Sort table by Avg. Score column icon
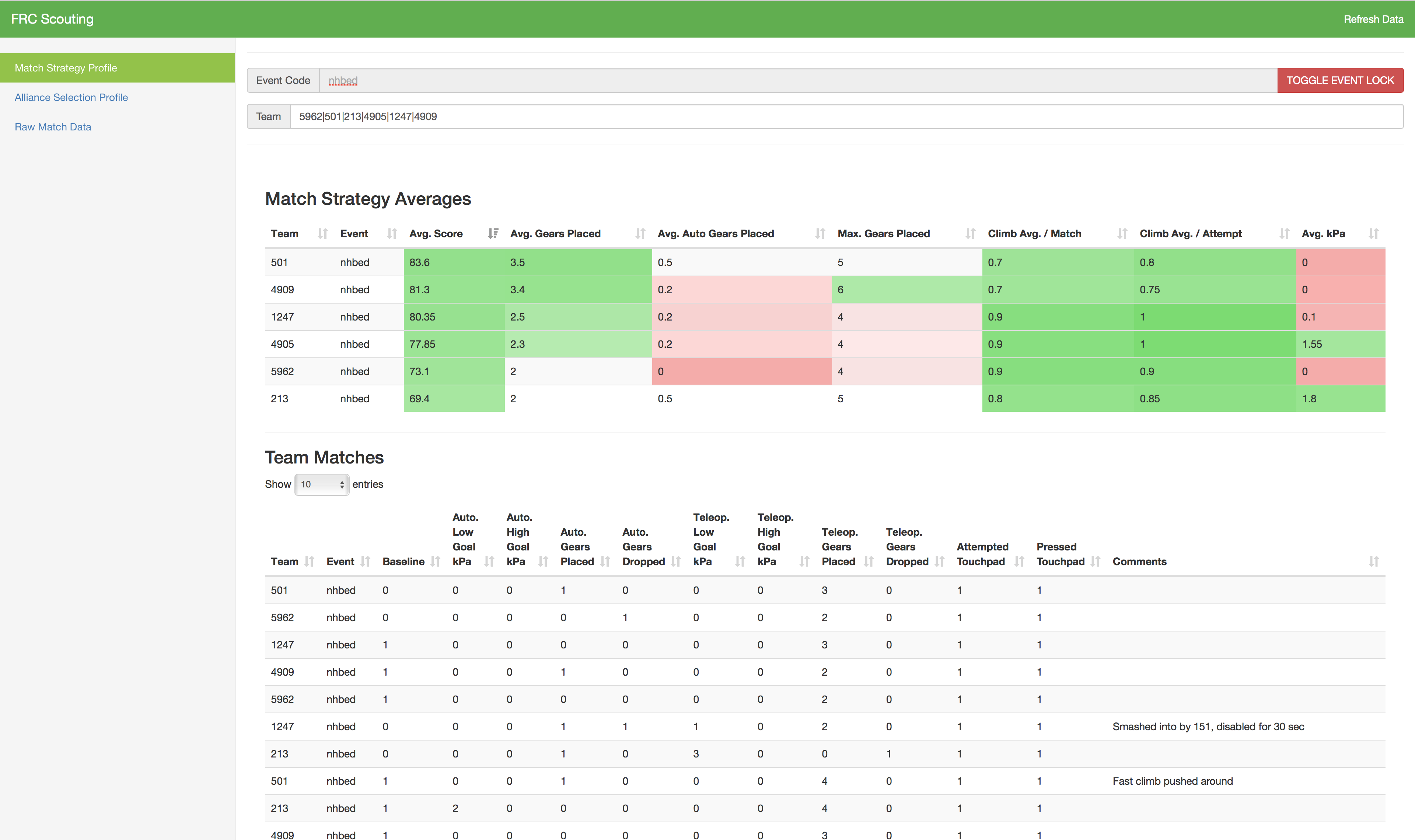The width and height of the screenshot is (1415, 840). coord(493,233)
